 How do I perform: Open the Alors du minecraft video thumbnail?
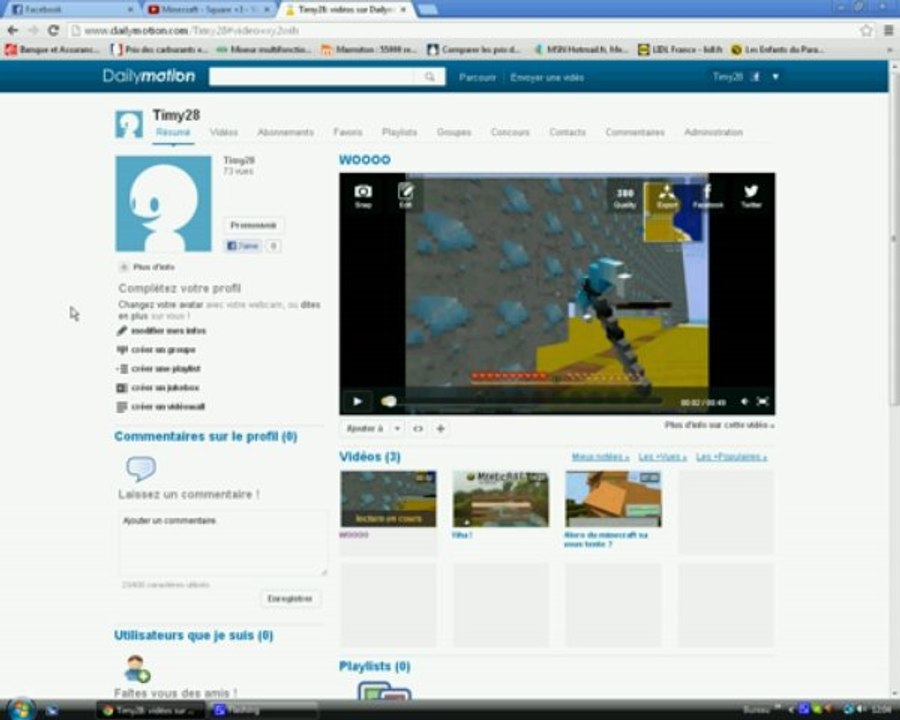pos(613,499)
